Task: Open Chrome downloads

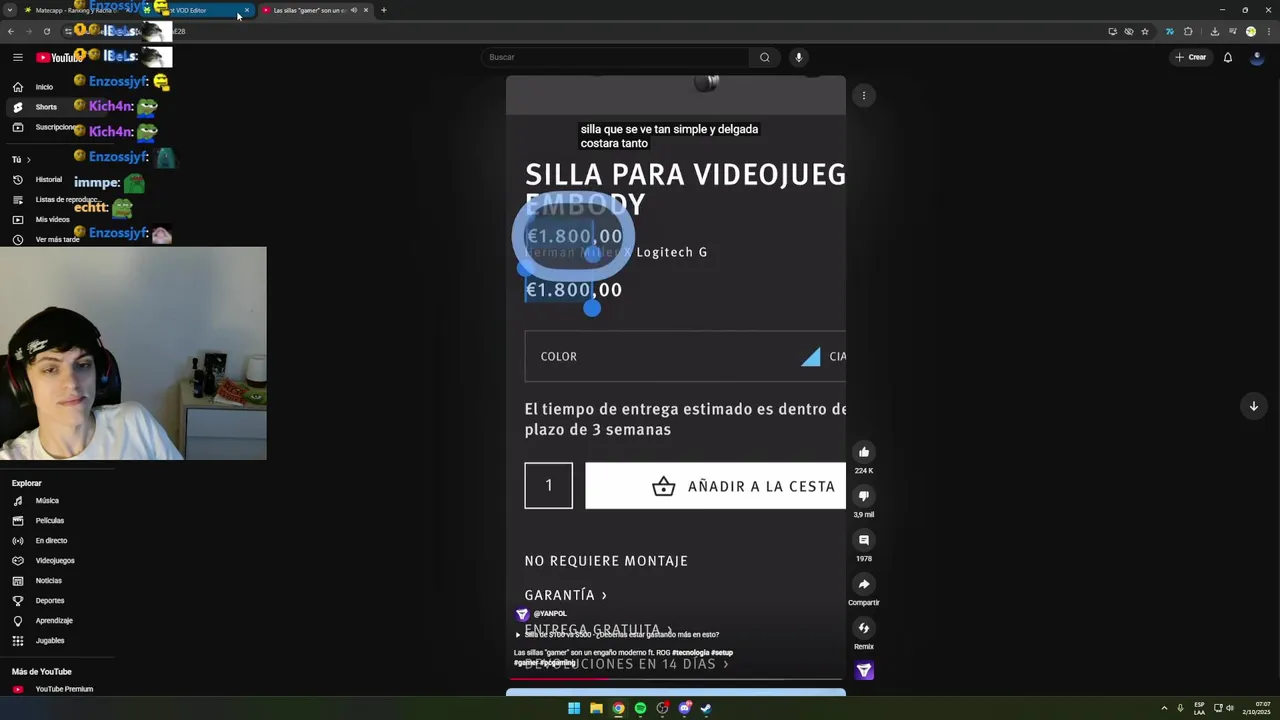Action: pos(1214,31)
